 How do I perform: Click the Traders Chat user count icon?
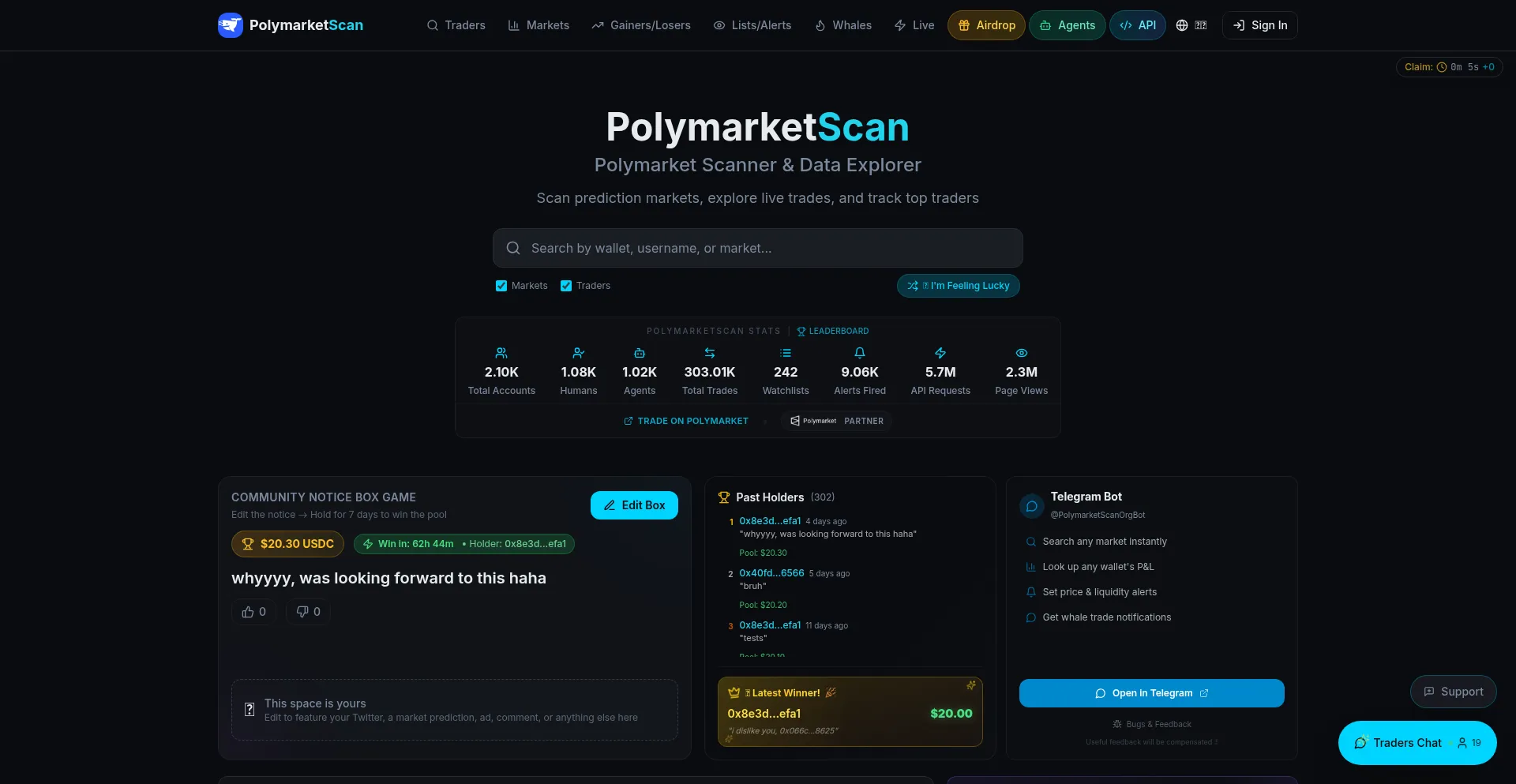click(1462, 743)
